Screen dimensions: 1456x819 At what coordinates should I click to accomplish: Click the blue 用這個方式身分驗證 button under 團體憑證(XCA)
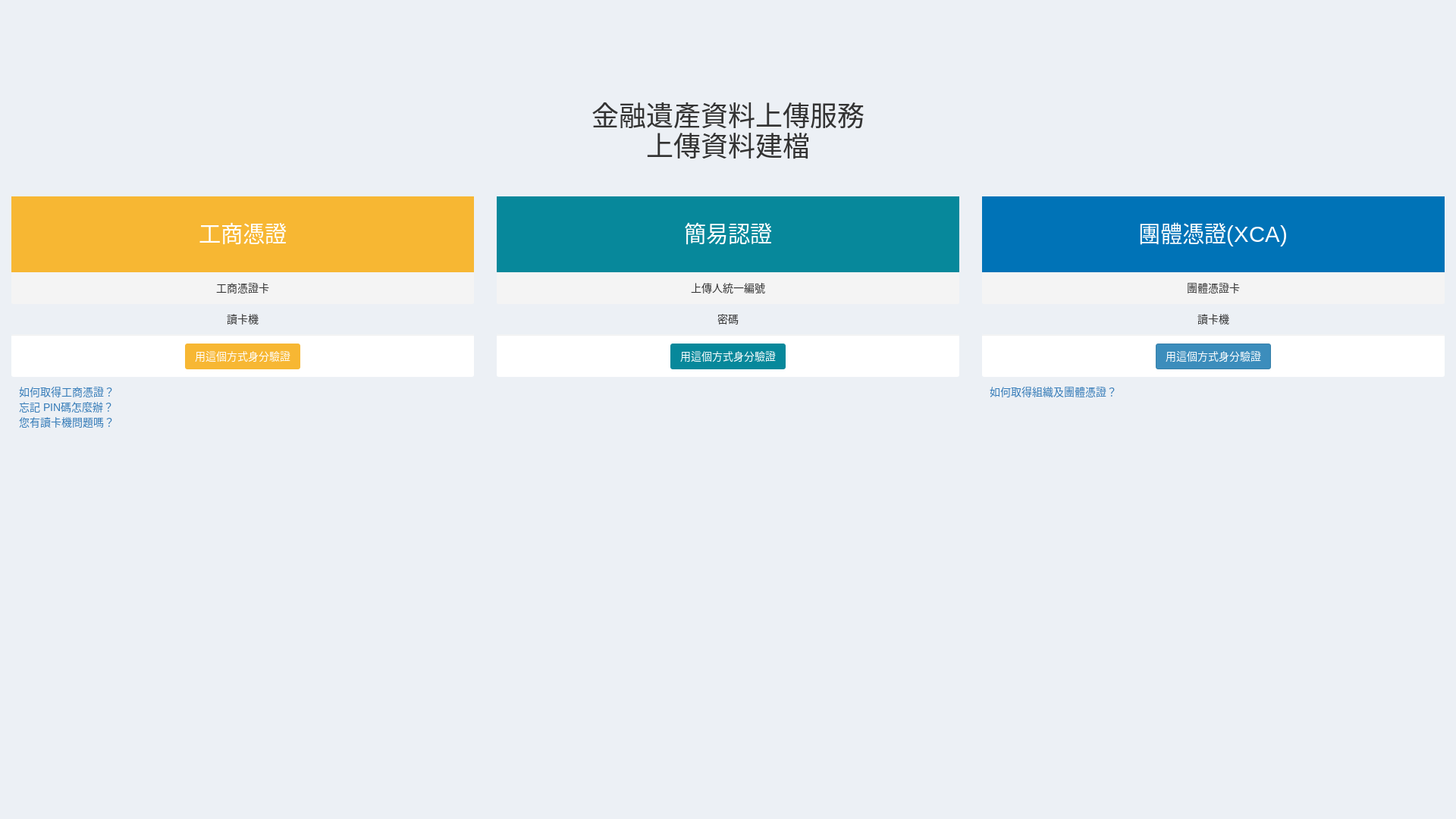click(x=1213, y=356)
